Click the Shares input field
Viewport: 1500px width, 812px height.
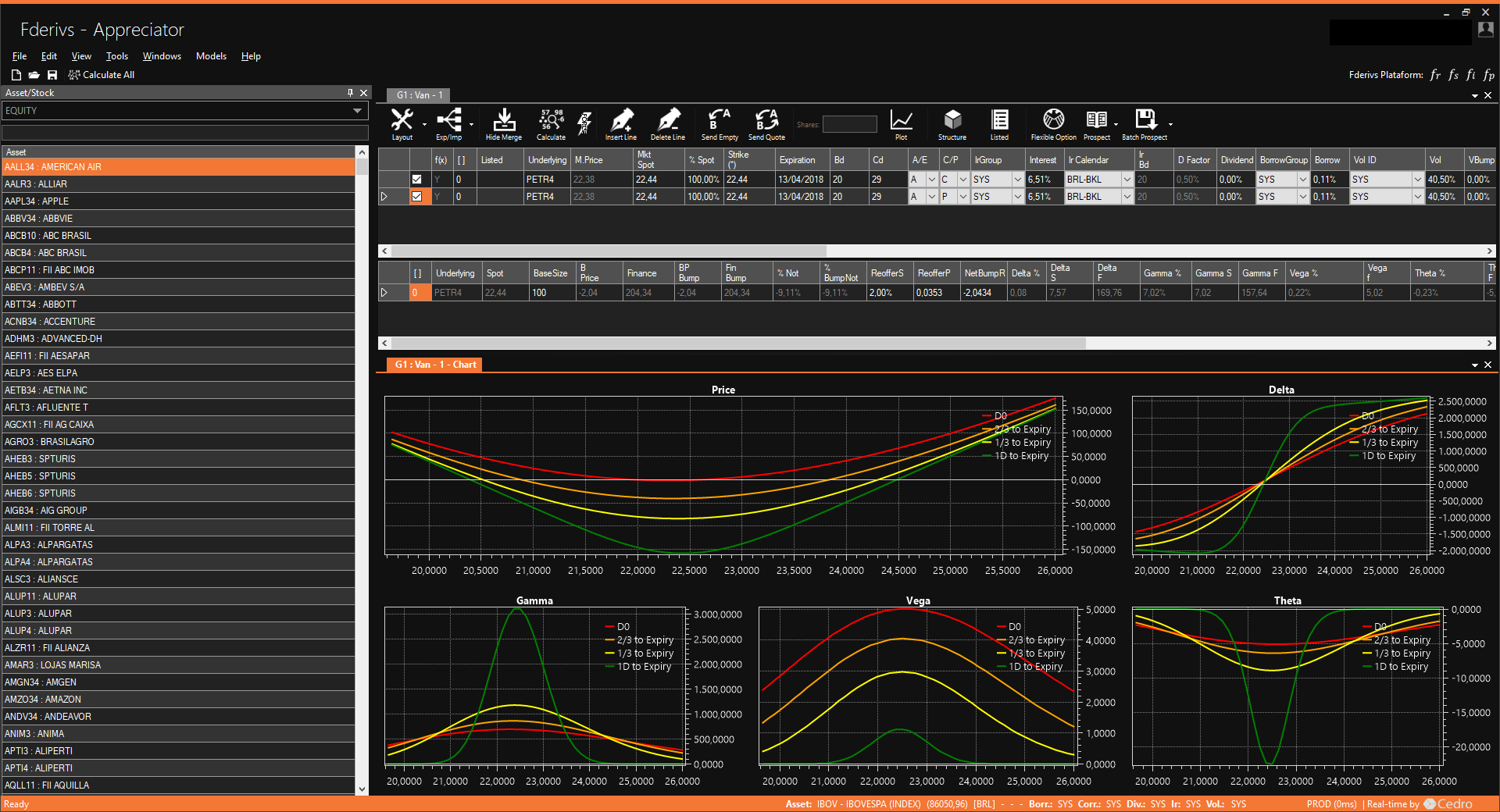(849, 124)
